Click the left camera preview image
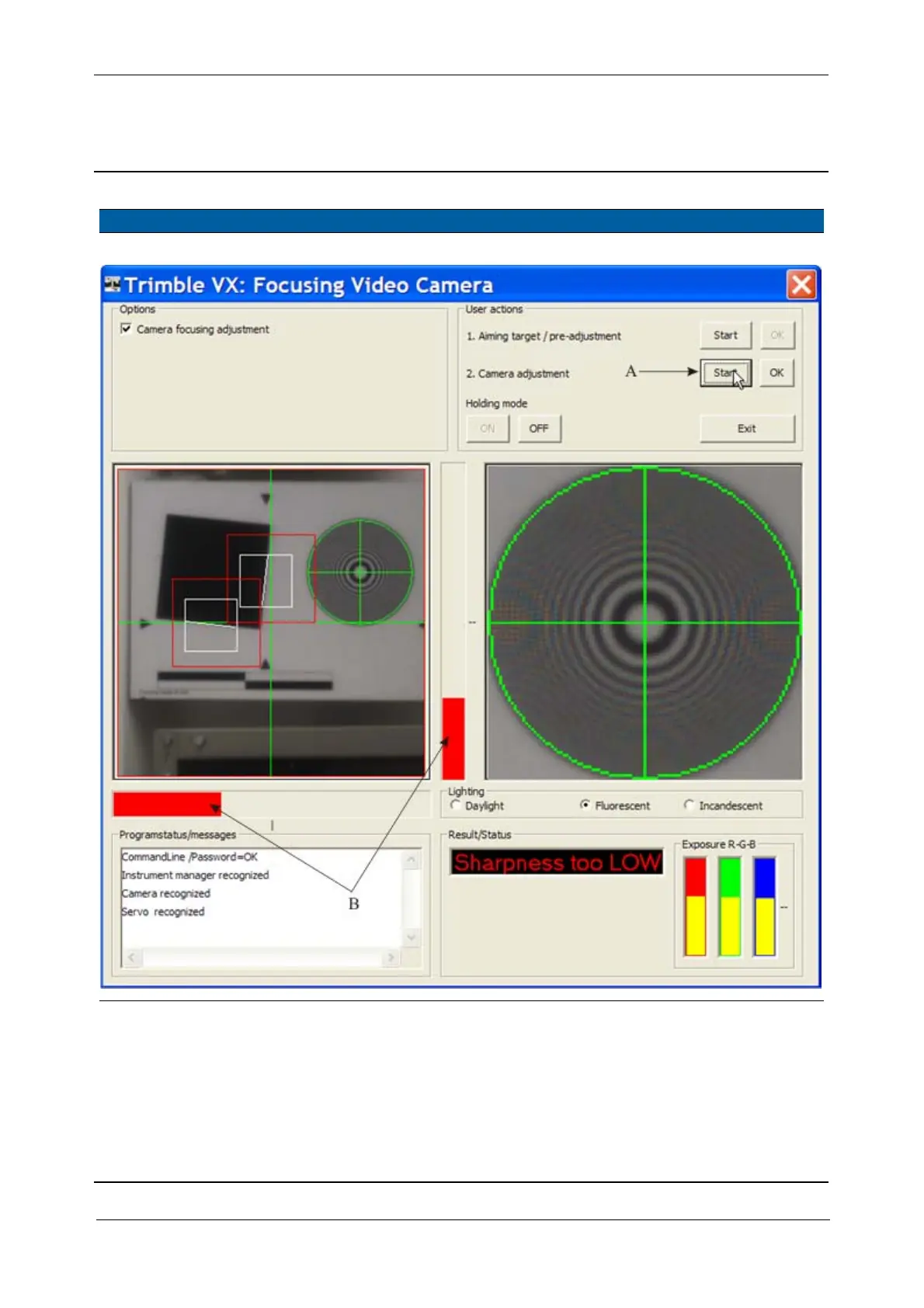The height and width of the screenshot is (1308, 924). [x=271, y=622]
